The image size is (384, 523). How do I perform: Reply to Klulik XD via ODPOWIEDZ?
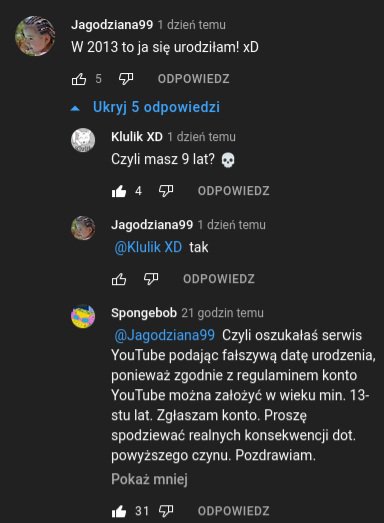pos(234,191)
